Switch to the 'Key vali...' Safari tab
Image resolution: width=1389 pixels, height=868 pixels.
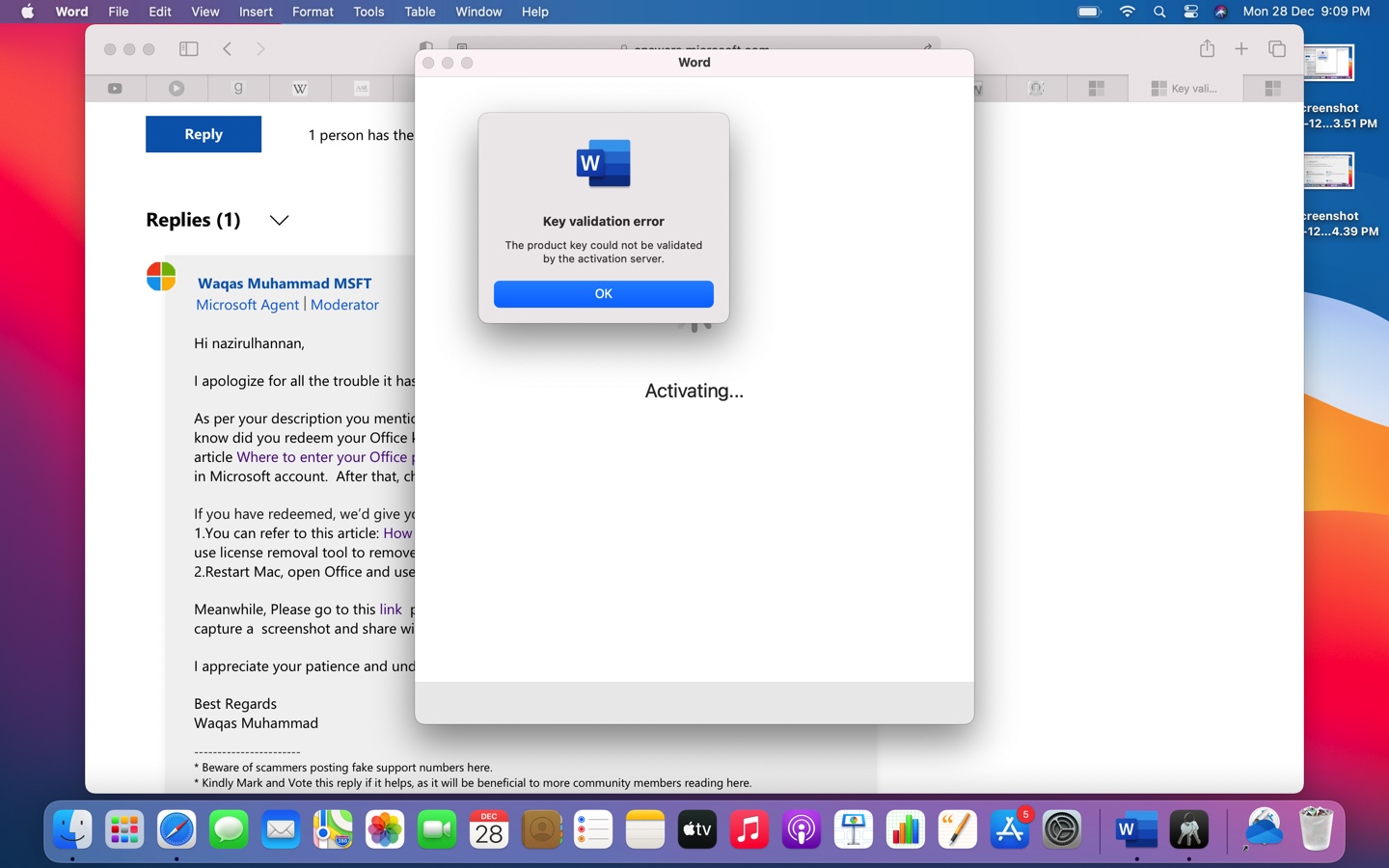coord(1185,89)
